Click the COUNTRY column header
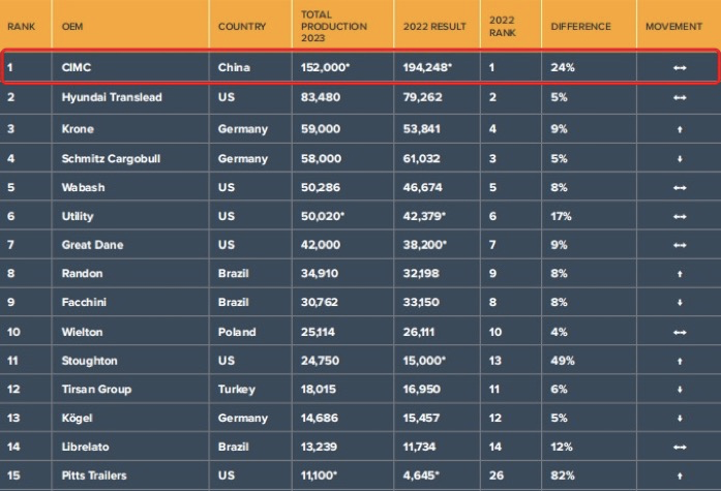721x491 pixels. [x=242, y=26]
